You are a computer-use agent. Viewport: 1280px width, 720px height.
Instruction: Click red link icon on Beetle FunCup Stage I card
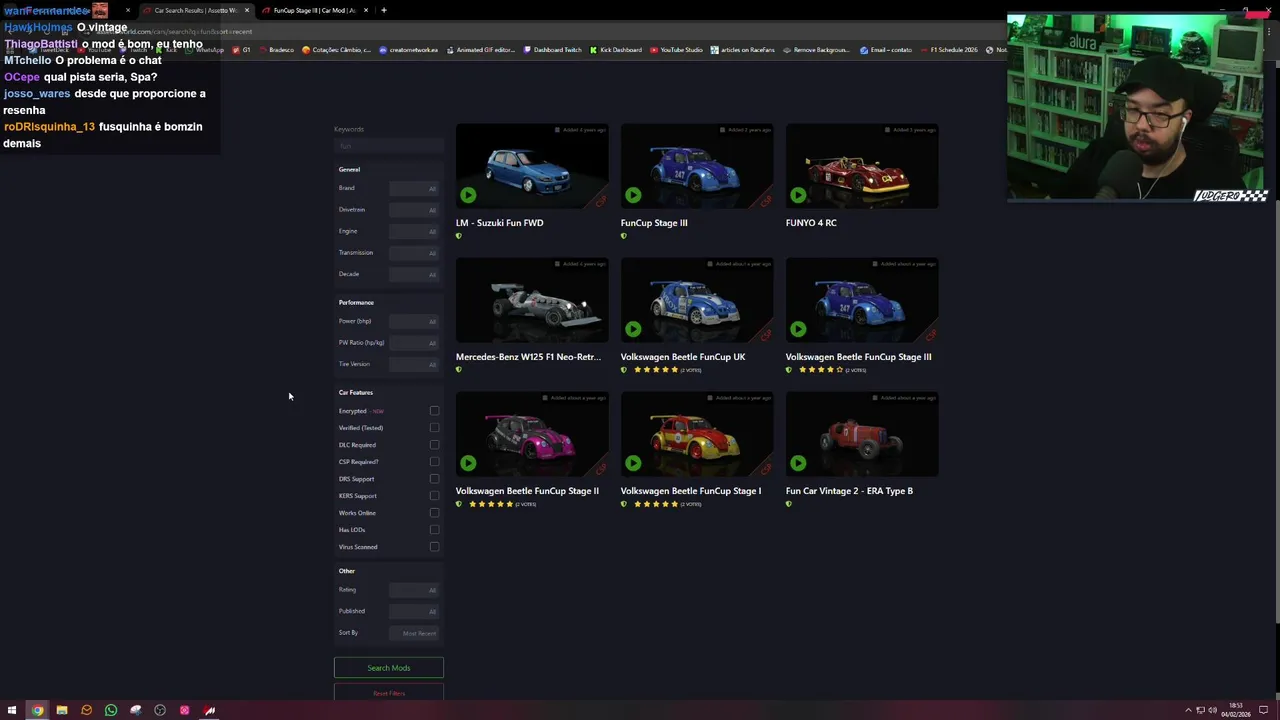[x=766, y=469]
